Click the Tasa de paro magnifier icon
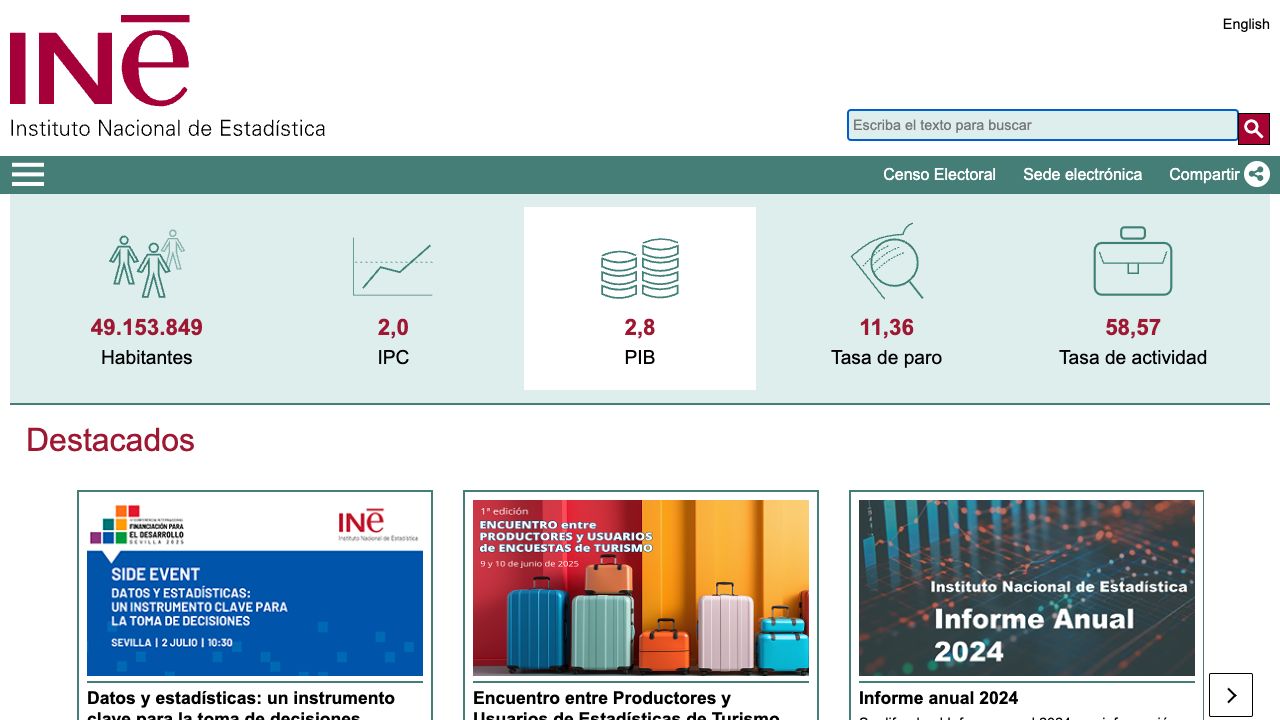1280x720 pixels. 886,262
